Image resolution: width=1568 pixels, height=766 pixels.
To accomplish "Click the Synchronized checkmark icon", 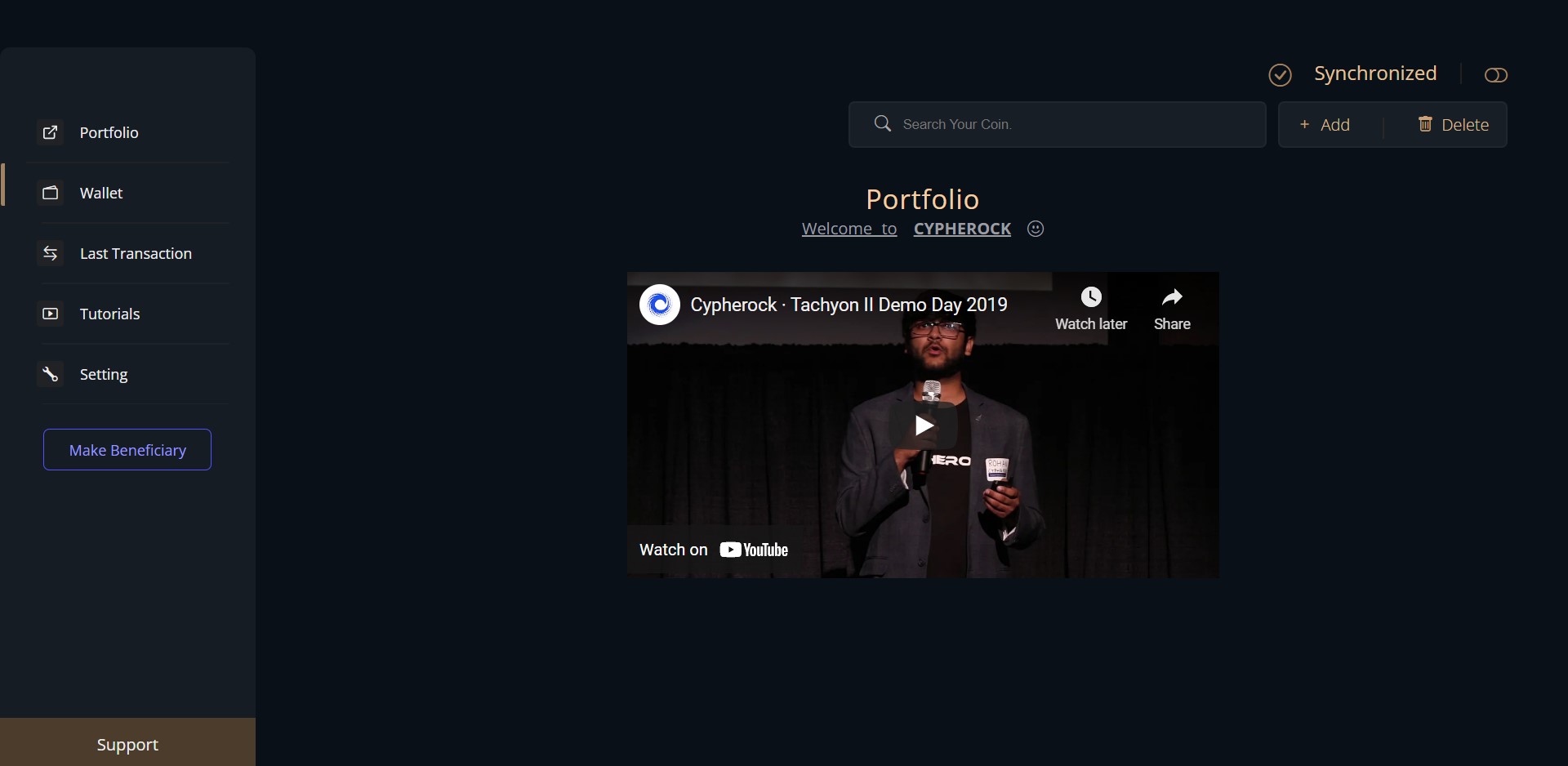I will click(1280, 75).
